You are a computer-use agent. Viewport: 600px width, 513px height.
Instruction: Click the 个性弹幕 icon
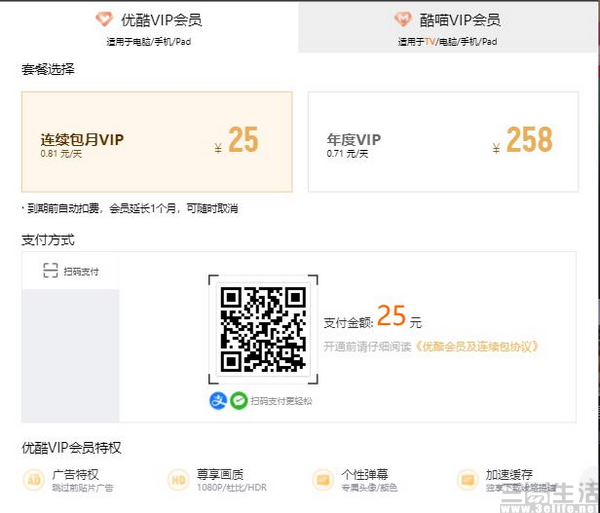[323, 480]
